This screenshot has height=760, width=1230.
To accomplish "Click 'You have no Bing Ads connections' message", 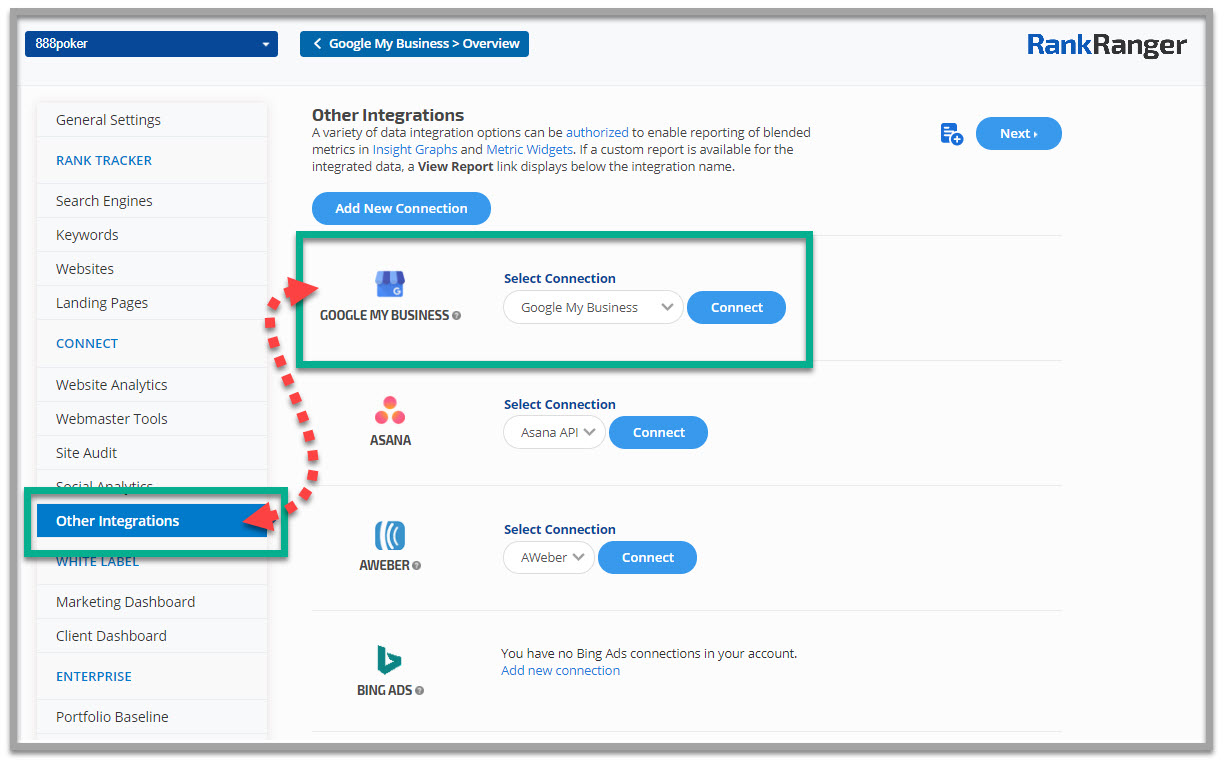I will (649, 653).
